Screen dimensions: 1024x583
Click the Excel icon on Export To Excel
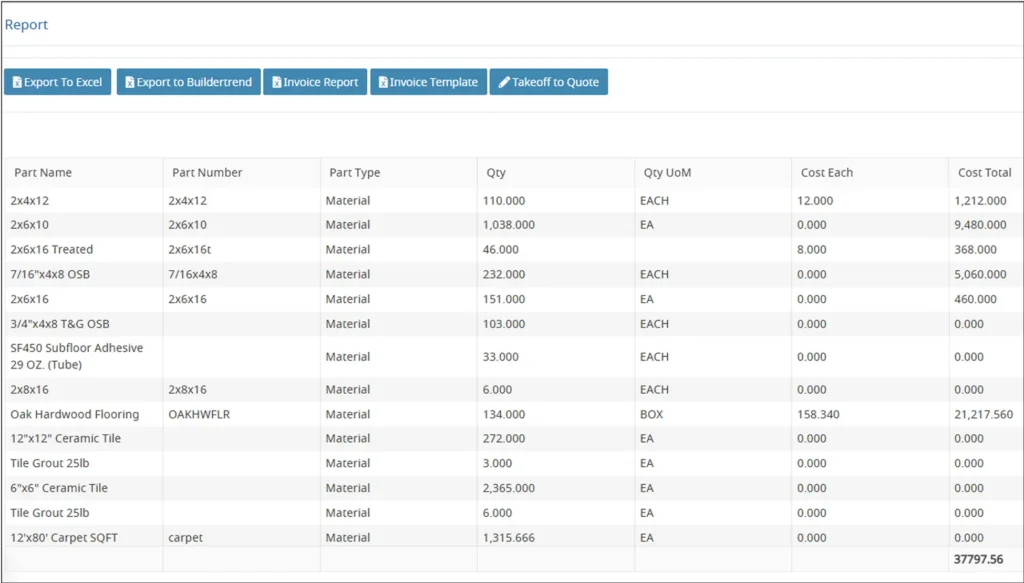point(18,82)
